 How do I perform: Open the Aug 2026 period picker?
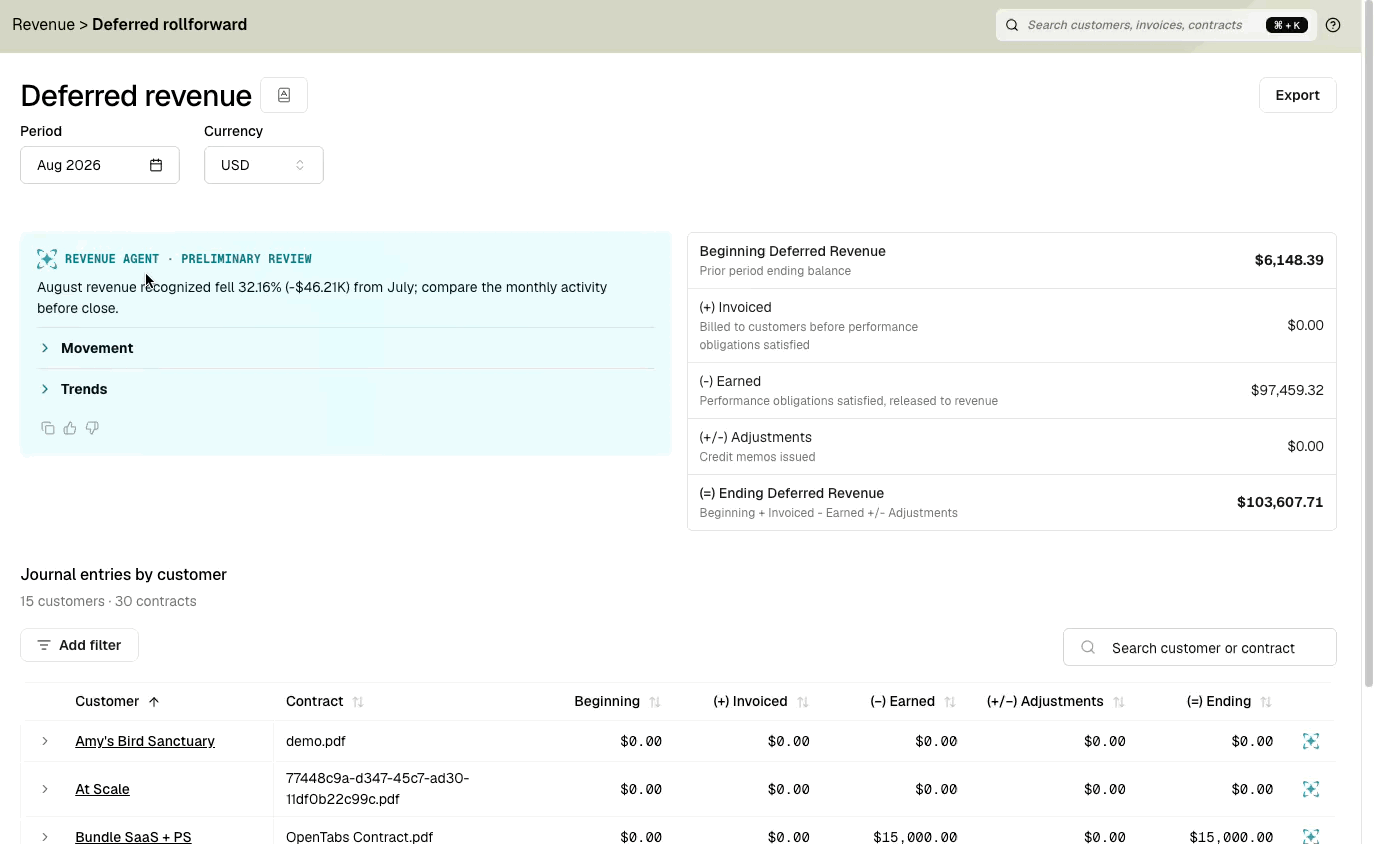point(100,165)
